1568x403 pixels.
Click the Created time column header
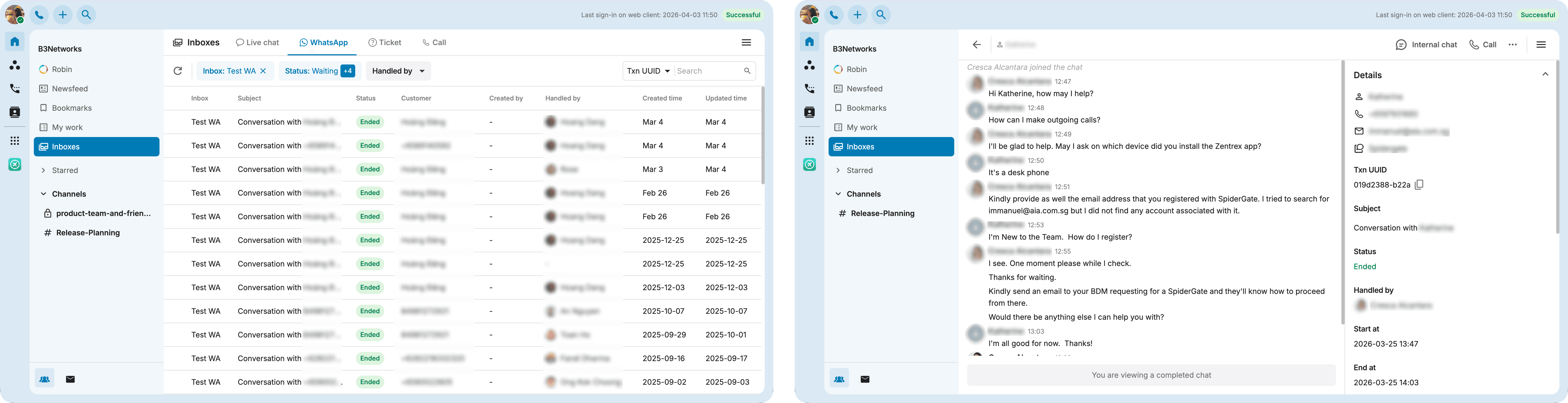662,99
